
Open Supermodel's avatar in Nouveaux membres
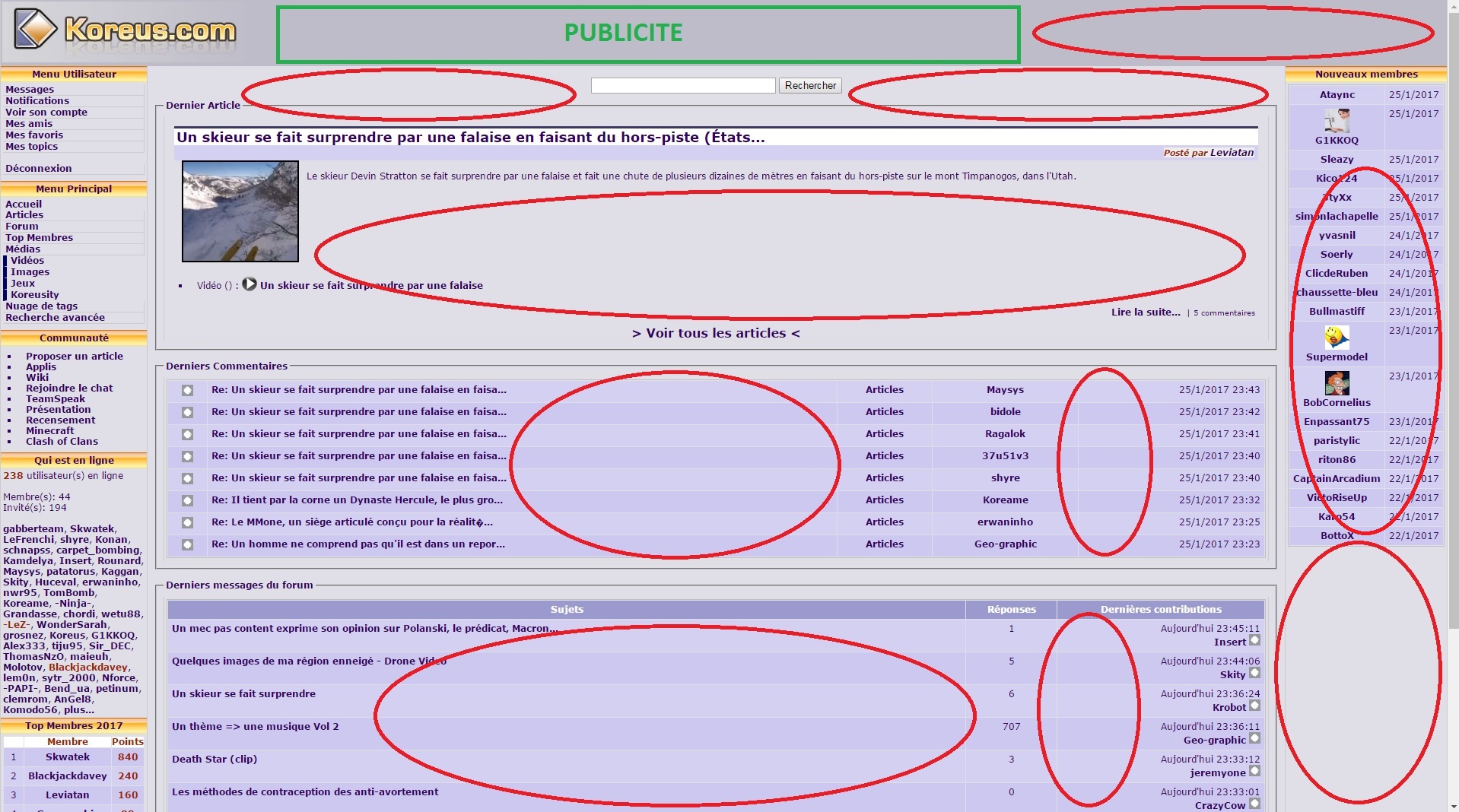1336,337
